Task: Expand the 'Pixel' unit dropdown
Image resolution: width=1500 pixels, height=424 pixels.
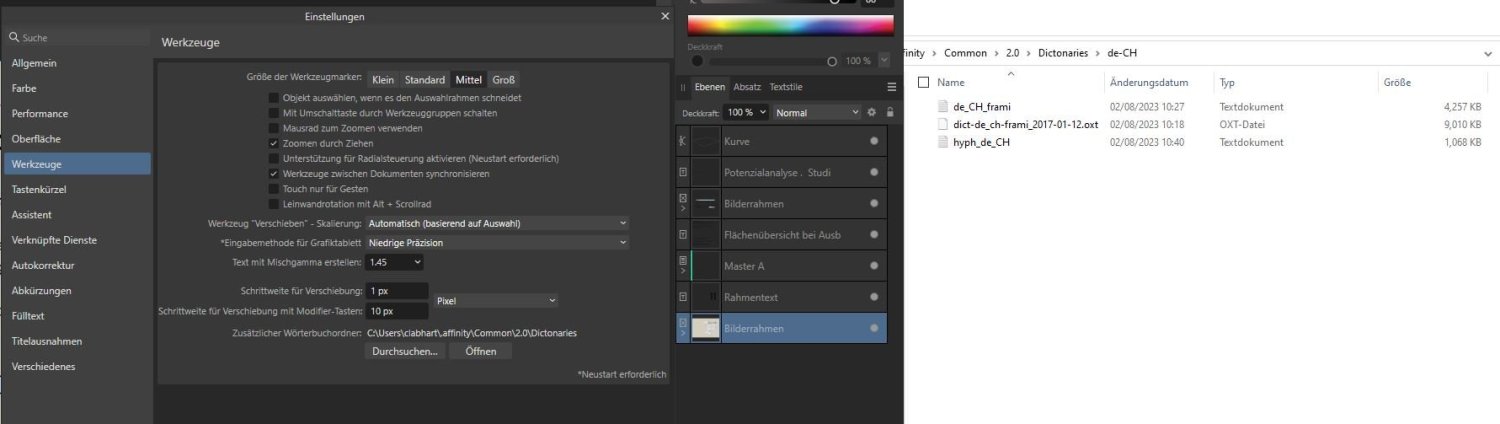Action: coord(496,300)
